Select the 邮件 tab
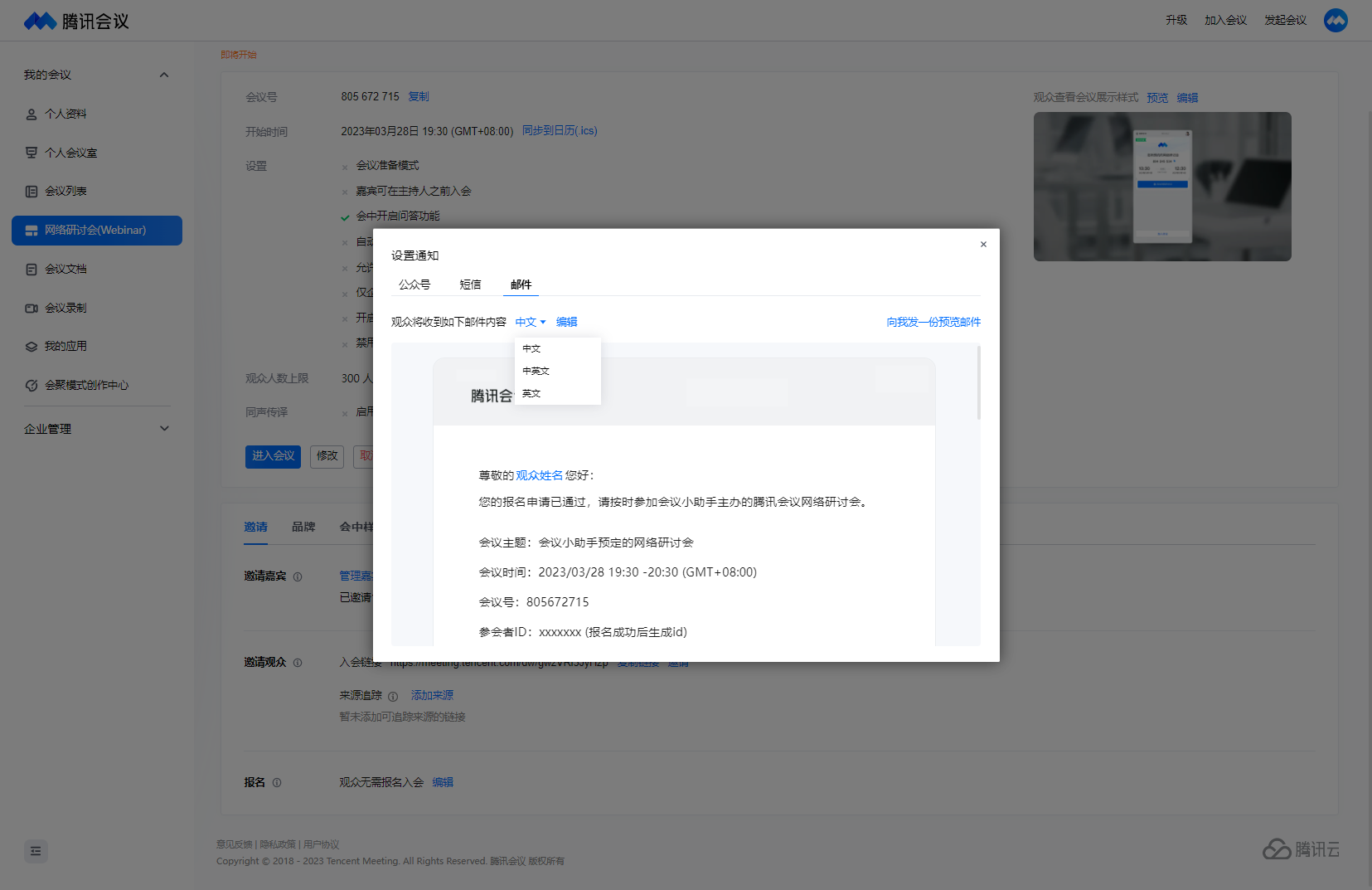The width and height of the screenshot is (1372, 890). (x=521, y=285)
